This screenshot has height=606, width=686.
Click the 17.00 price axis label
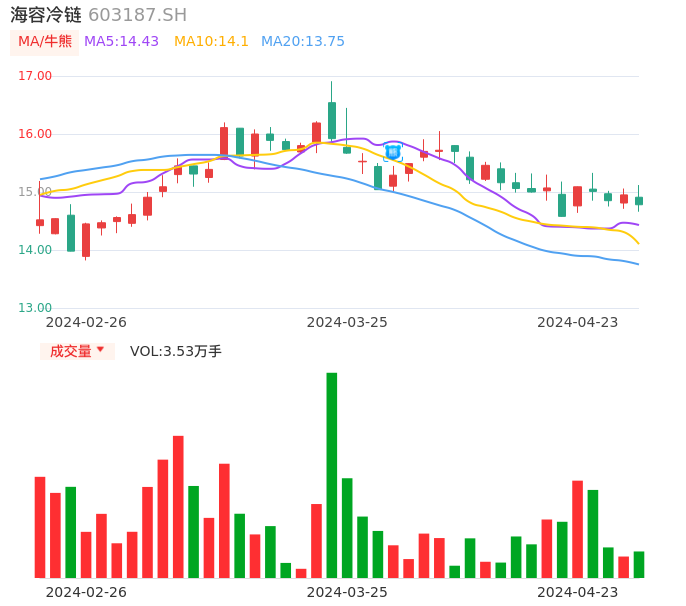[x=35, y=76]
